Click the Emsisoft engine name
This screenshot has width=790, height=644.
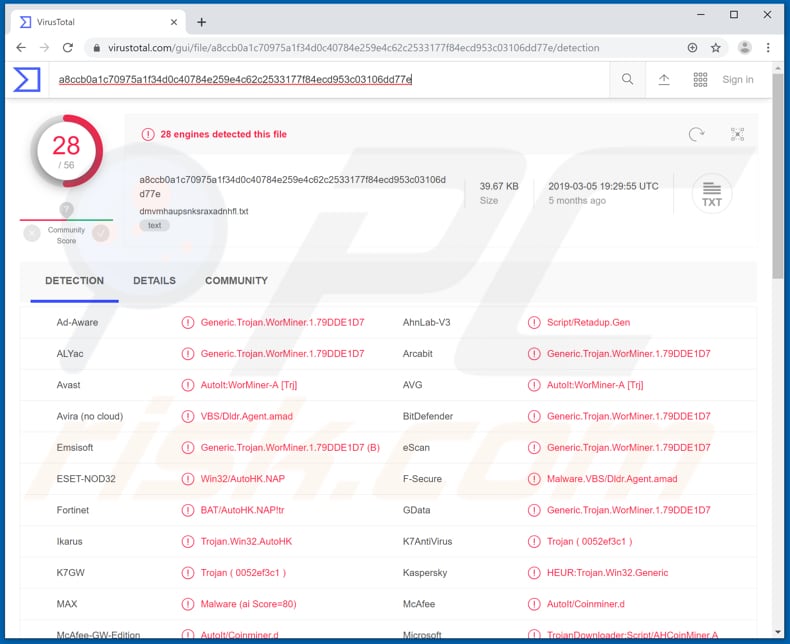pos(75,447)
